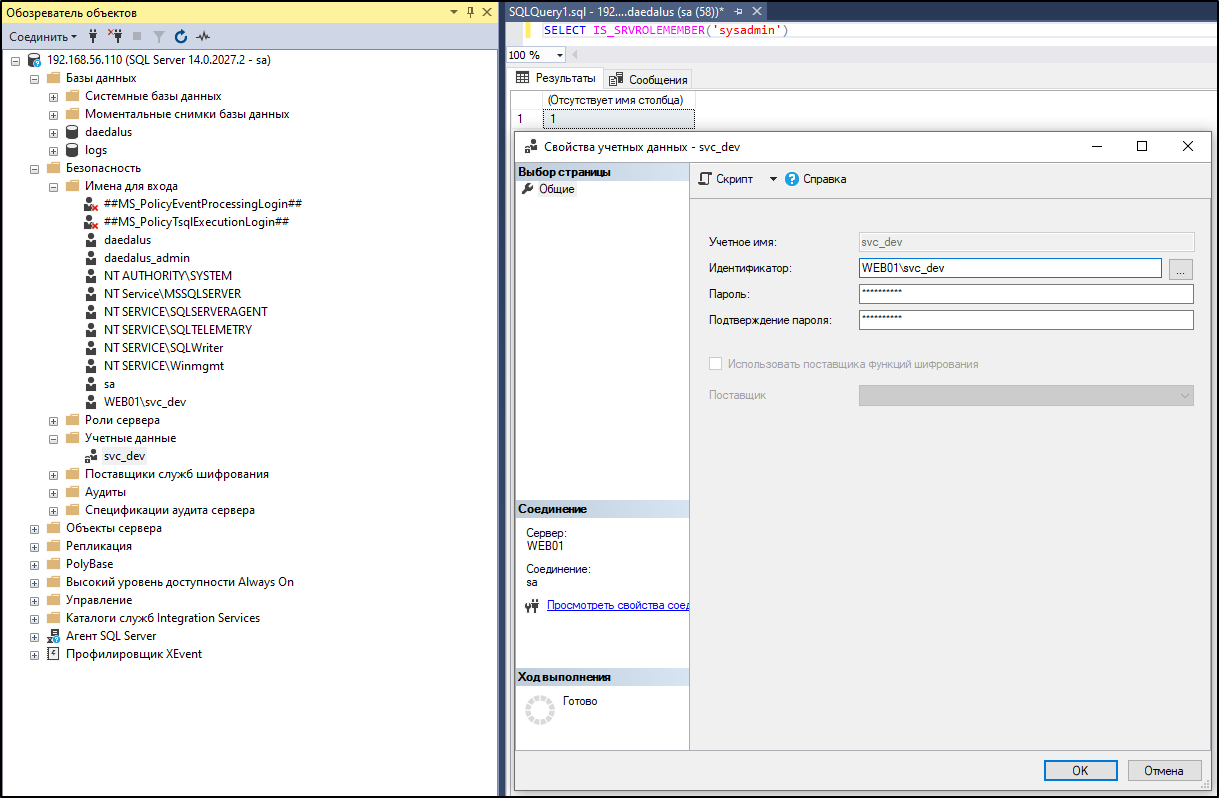Open Просмотреть свойства соединения link
The width and height of the screenshot is (1219, 798).
(620, 605)
